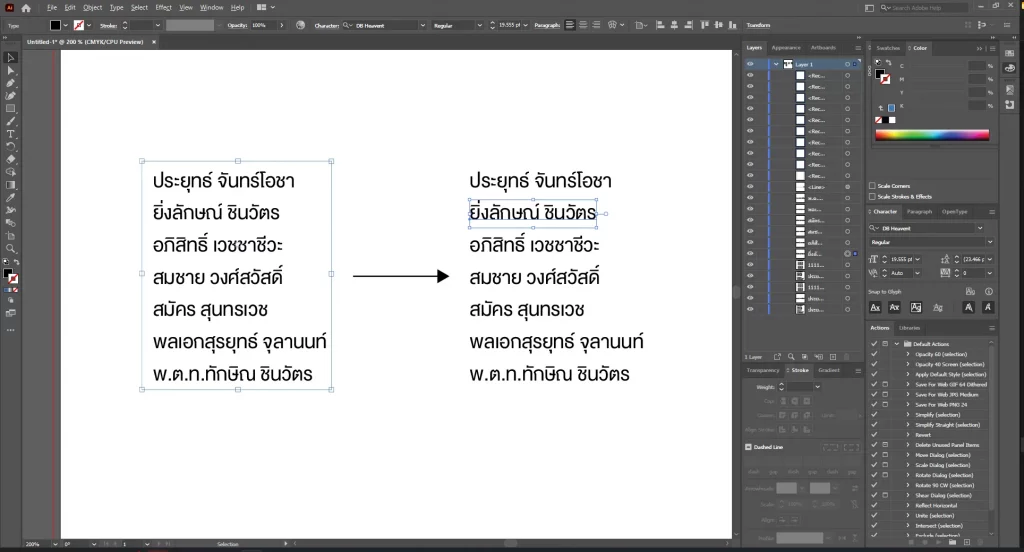Align paragraph text center in control bar

tap(583, 25)
